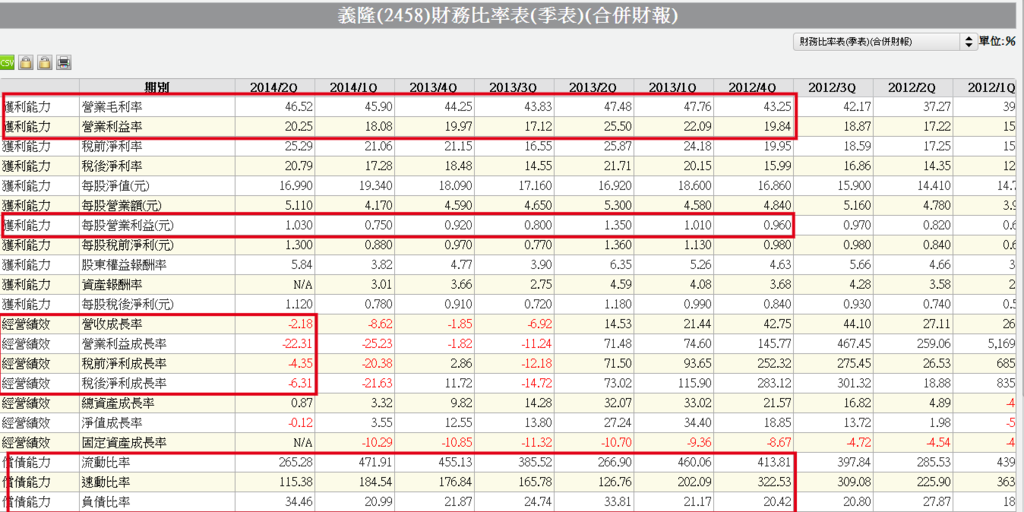Select the 2013/2Q column header
The width and height of the screenshot is (1024, 512).
(593, 88)
